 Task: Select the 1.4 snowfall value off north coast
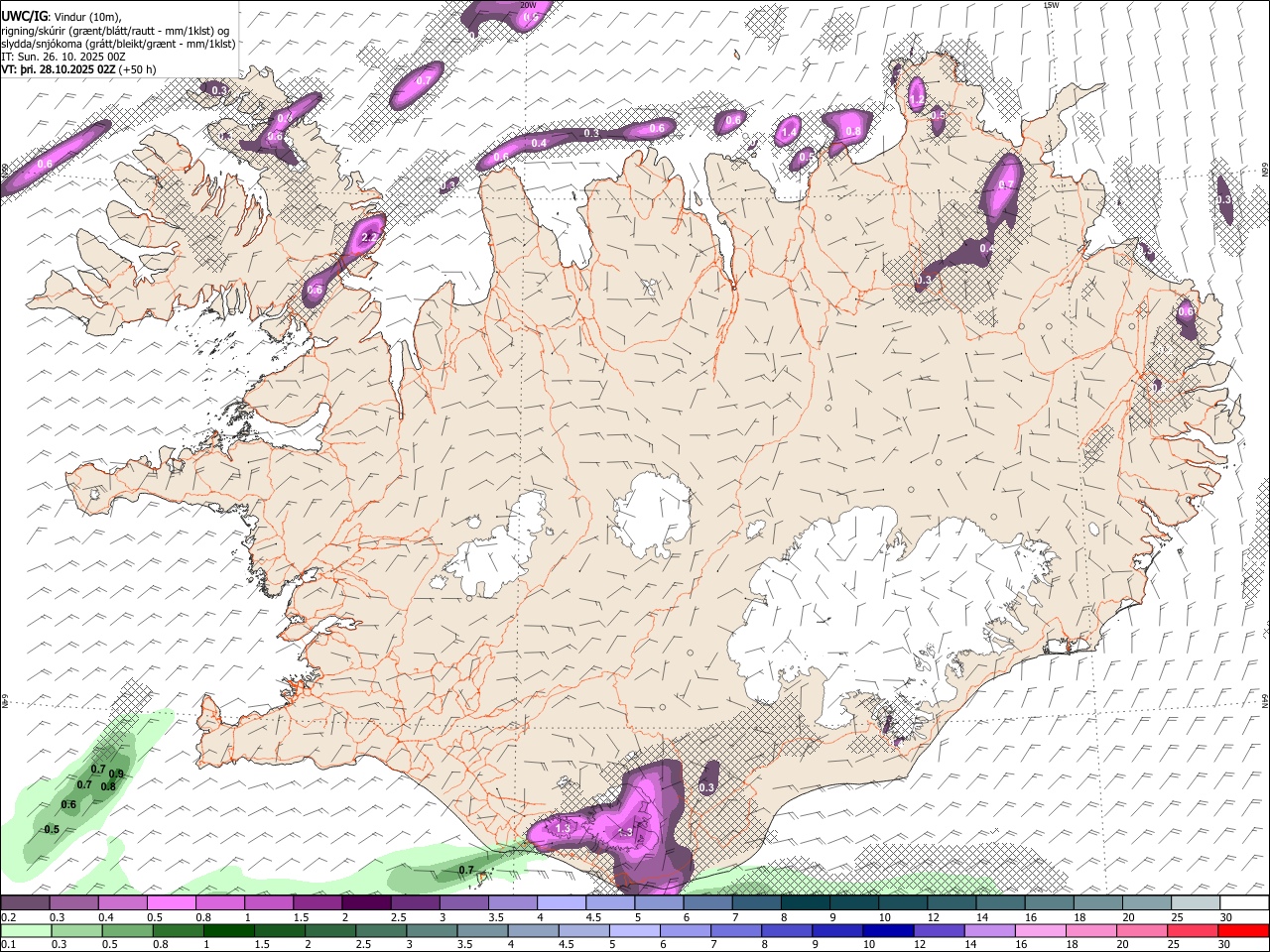click(x=790, y=132)
